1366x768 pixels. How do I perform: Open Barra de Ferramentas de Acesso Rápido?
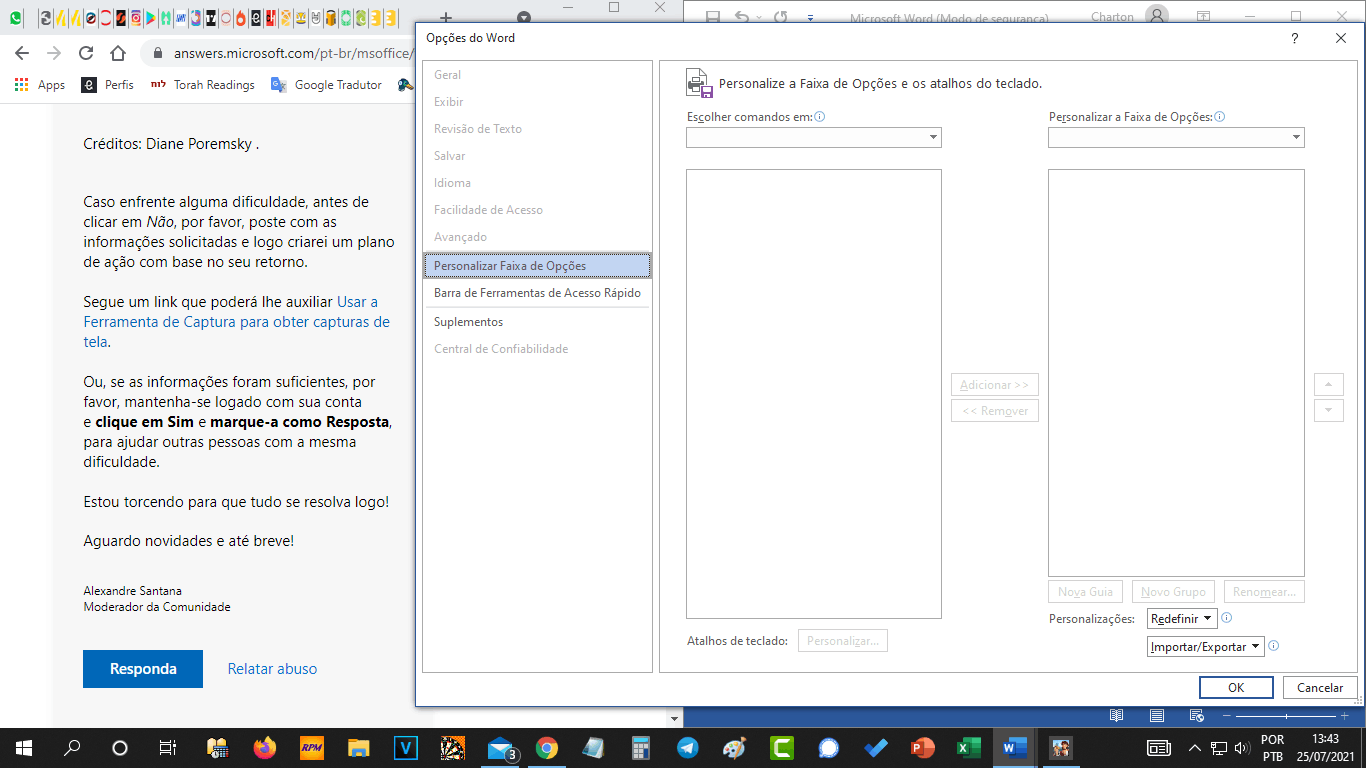click(537, 293)
